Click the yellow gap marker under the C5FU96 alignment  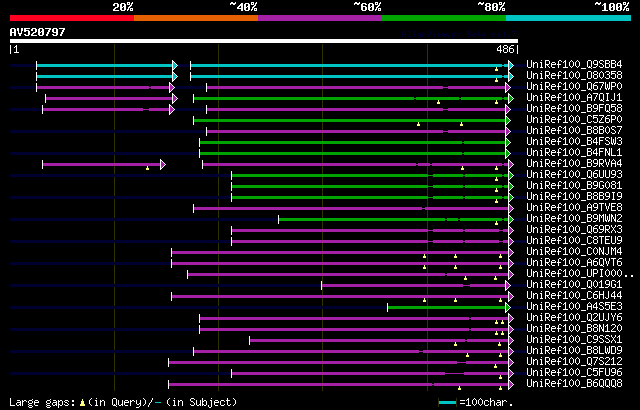click(500, 377)
